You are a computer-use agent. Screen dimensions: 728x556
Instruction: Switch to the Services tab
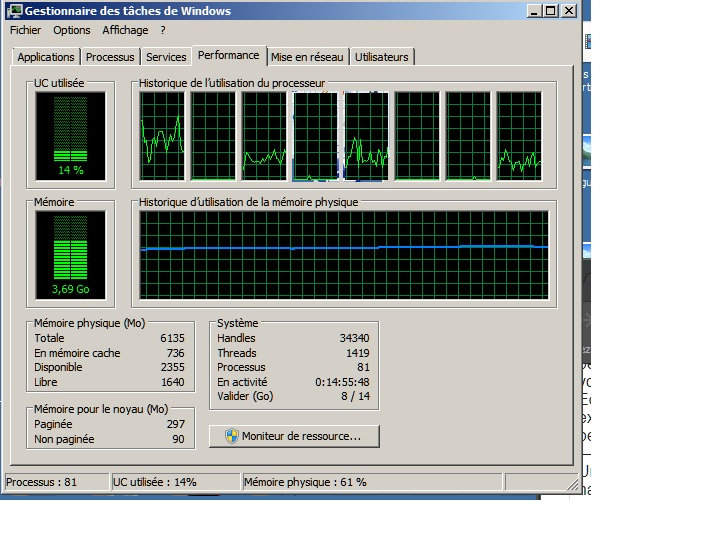tap(166, 57)
